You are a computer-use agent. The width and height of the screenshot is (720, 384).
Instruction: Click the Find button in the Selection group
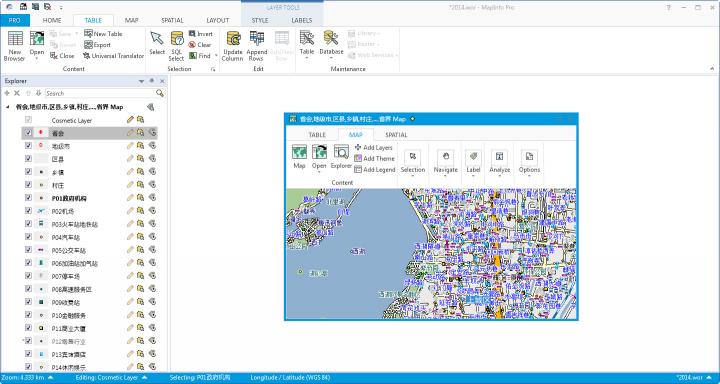(200, 56)
